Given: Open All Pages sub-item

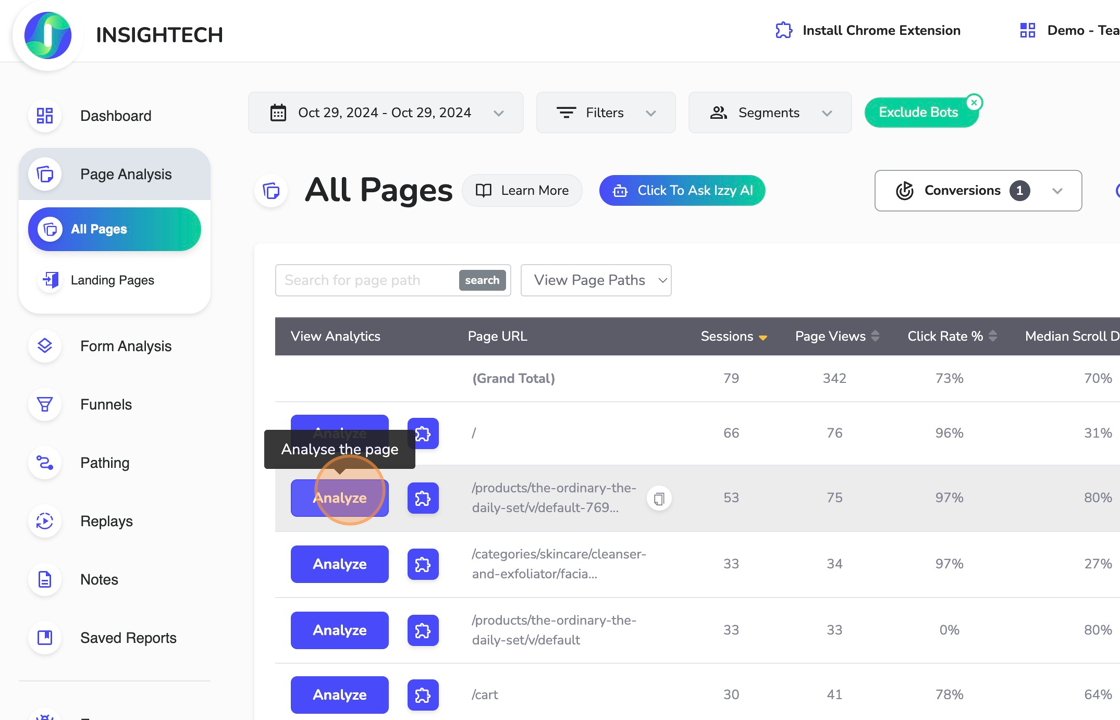Looking at the screenshot, I should click(114, 229).
